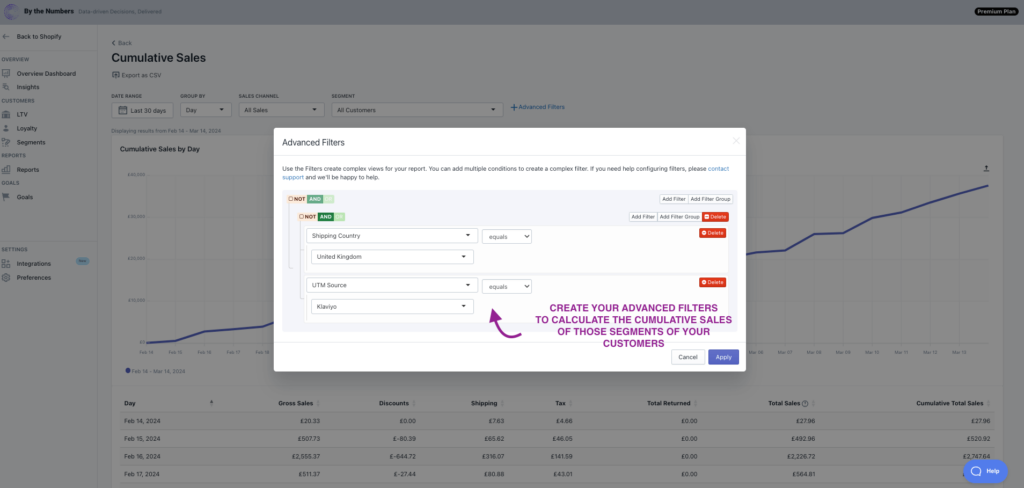Click the help icon next to Total Sales

point(805,403)
